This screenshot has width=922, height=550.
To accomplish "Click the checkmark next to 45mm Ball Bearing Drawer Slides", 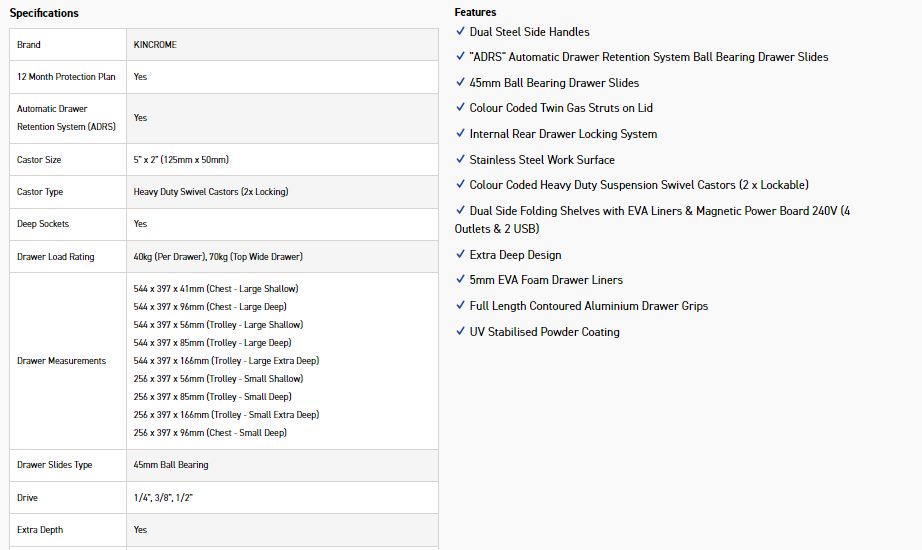I will (460, 83).
